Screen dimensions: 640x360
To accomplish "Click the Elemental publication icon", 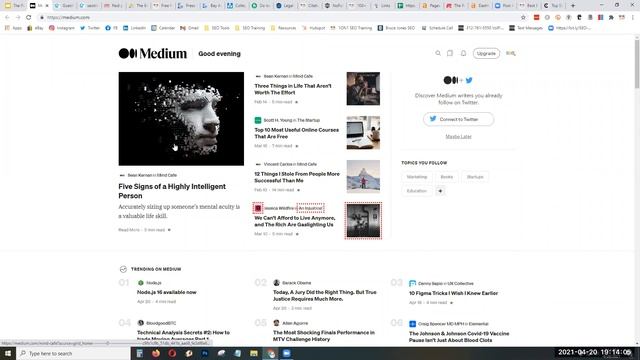I will 412,324.
